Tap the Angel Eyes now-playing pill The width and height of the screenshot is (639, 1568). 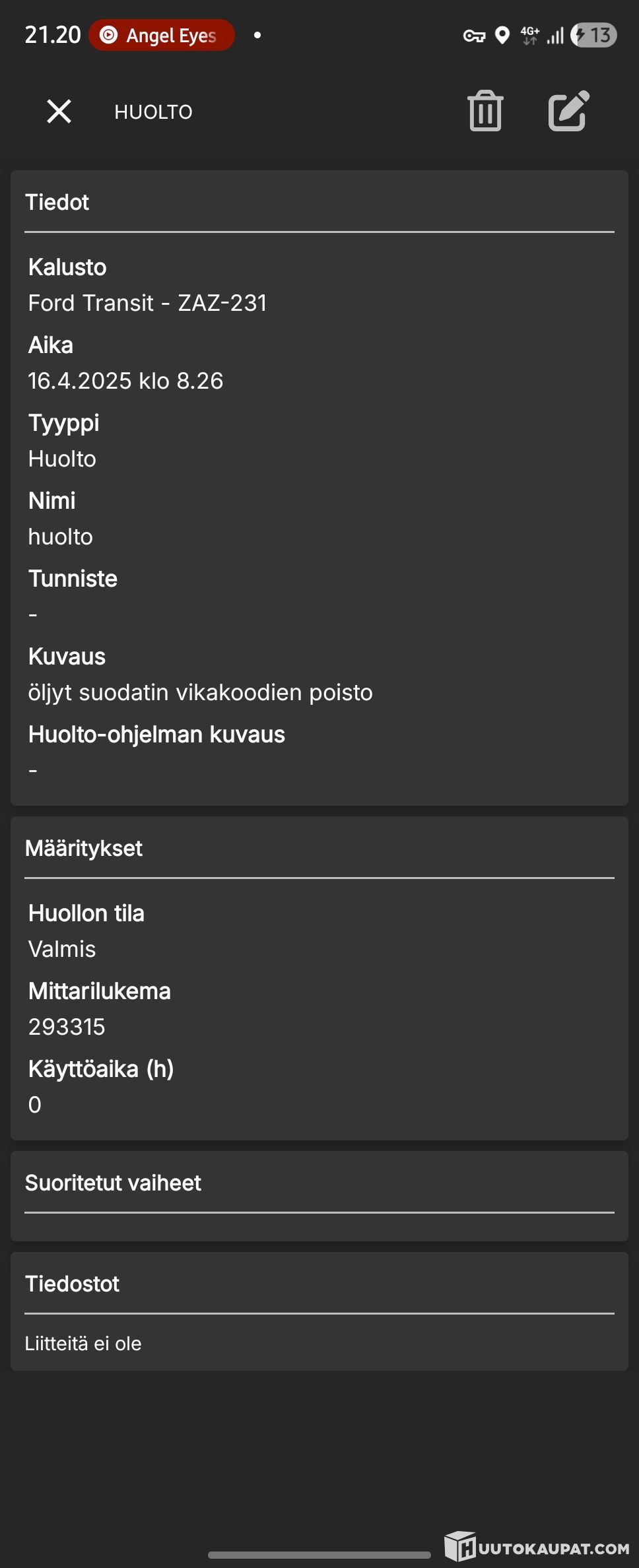pos(162,35)
